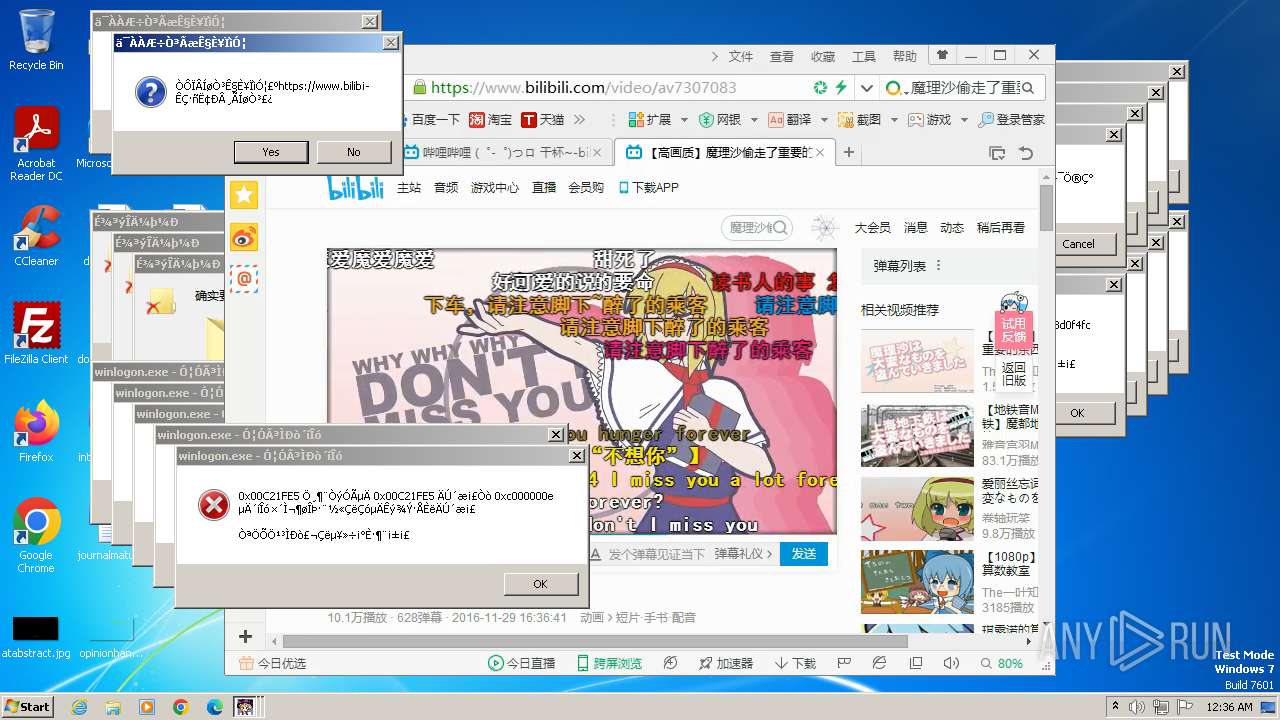Click 下载 download arrow in status bar

click(795, 663)
